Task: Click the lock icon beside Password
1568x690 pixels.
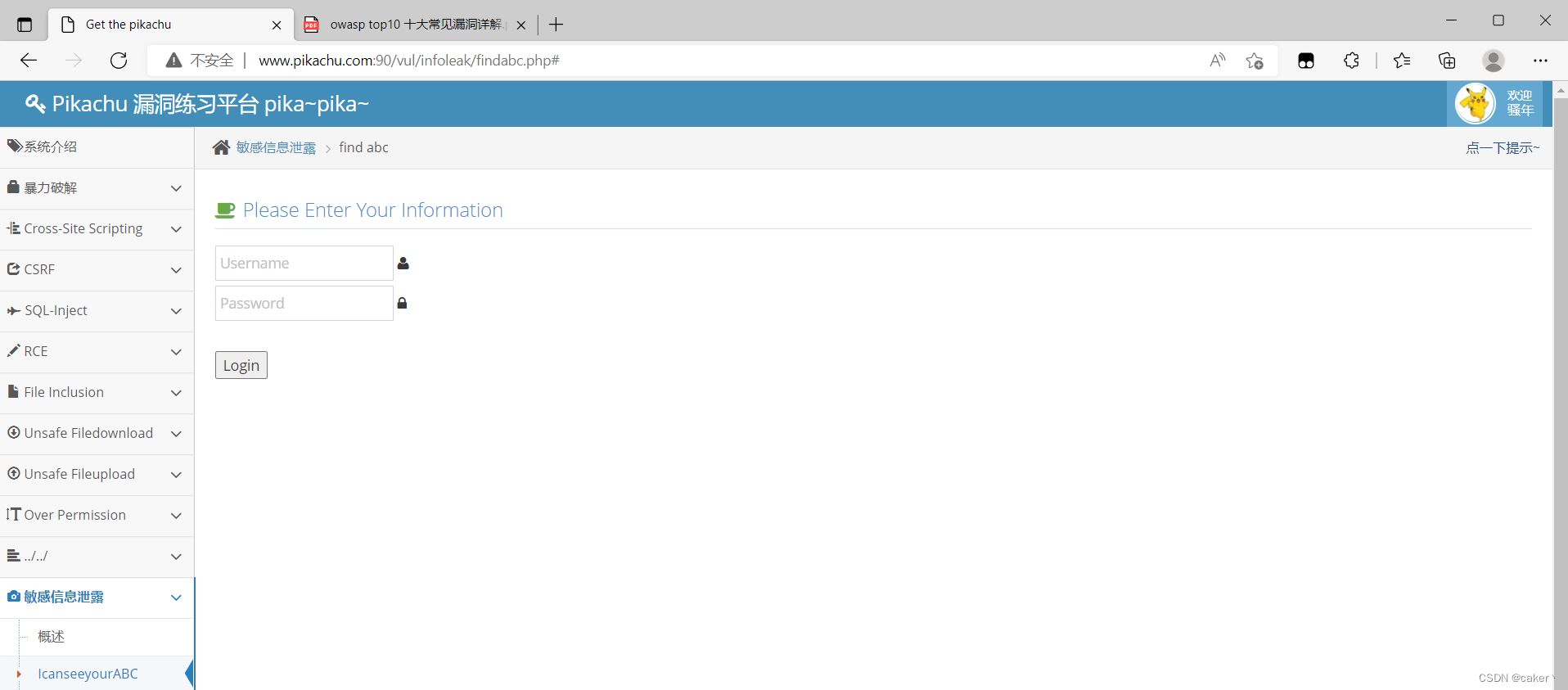Action: click(402, 303)
